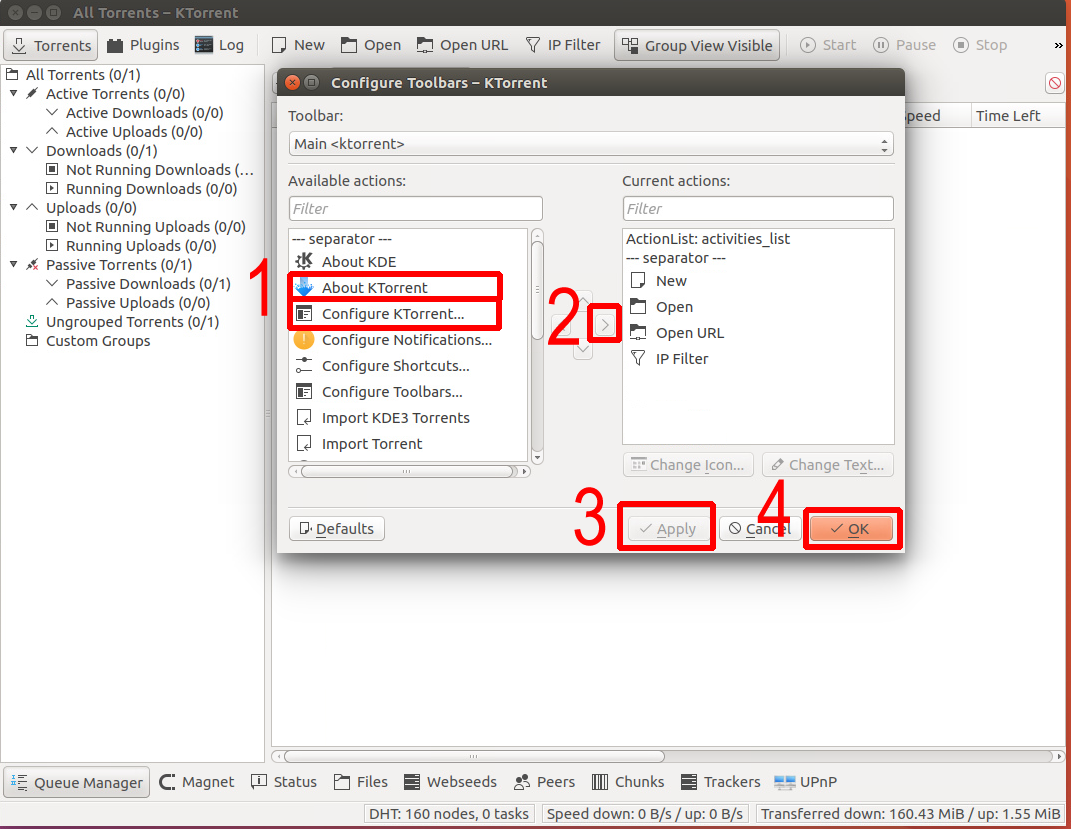This screenshot has width=1071, height=829.
Task: Click the Start toolbar button
Action: pos(828,45)
